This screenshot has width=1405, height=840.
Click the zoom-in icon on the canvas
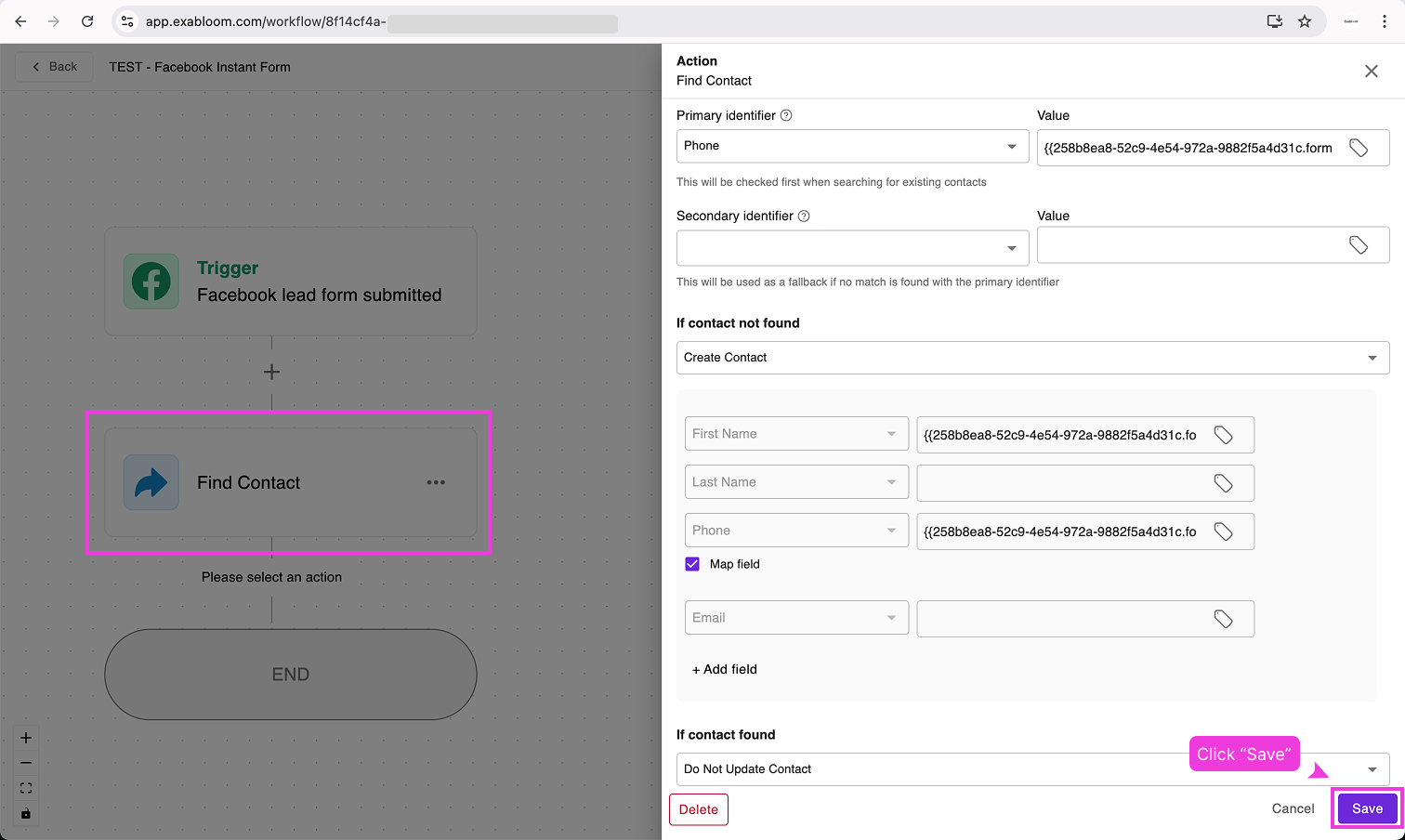point(25,737)
